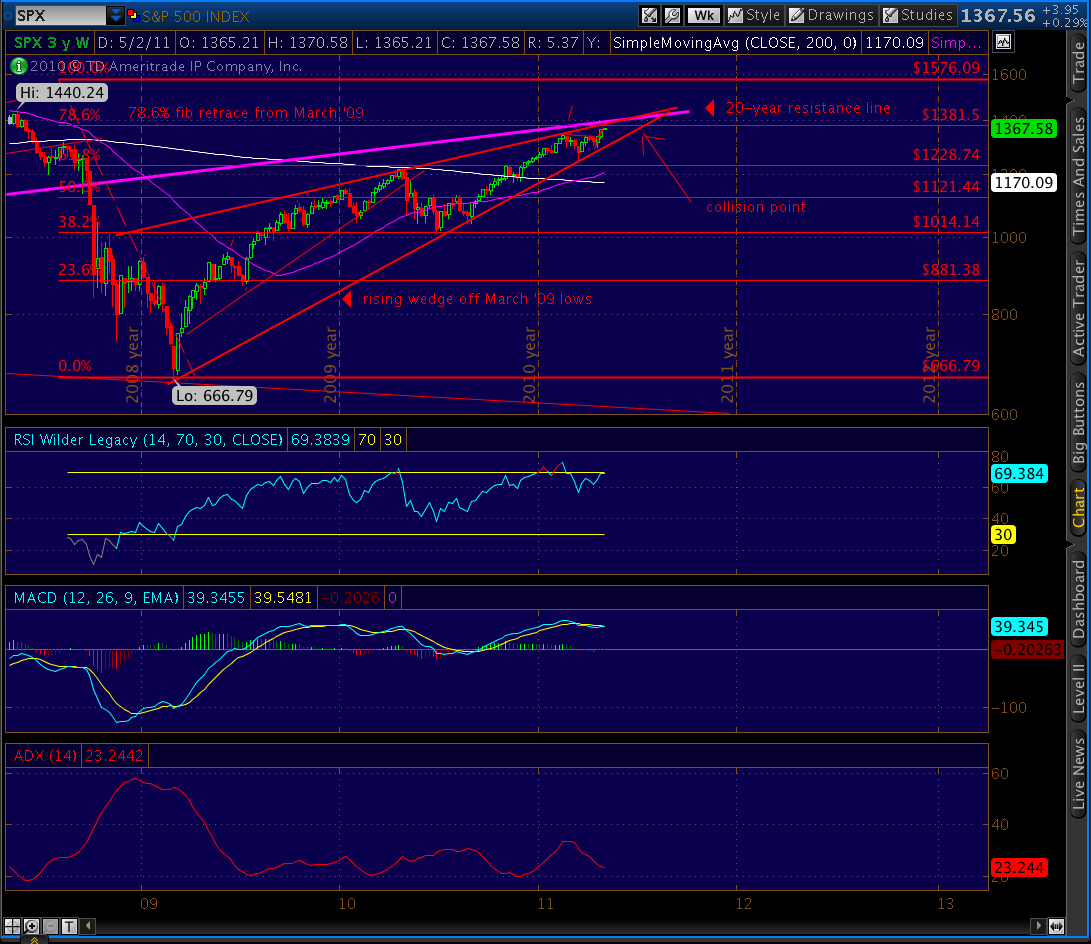Click the SPX 3 y W chart label
Image resolution: width=1091 pixels, height=944 pixels.
(x=51, y=42)
